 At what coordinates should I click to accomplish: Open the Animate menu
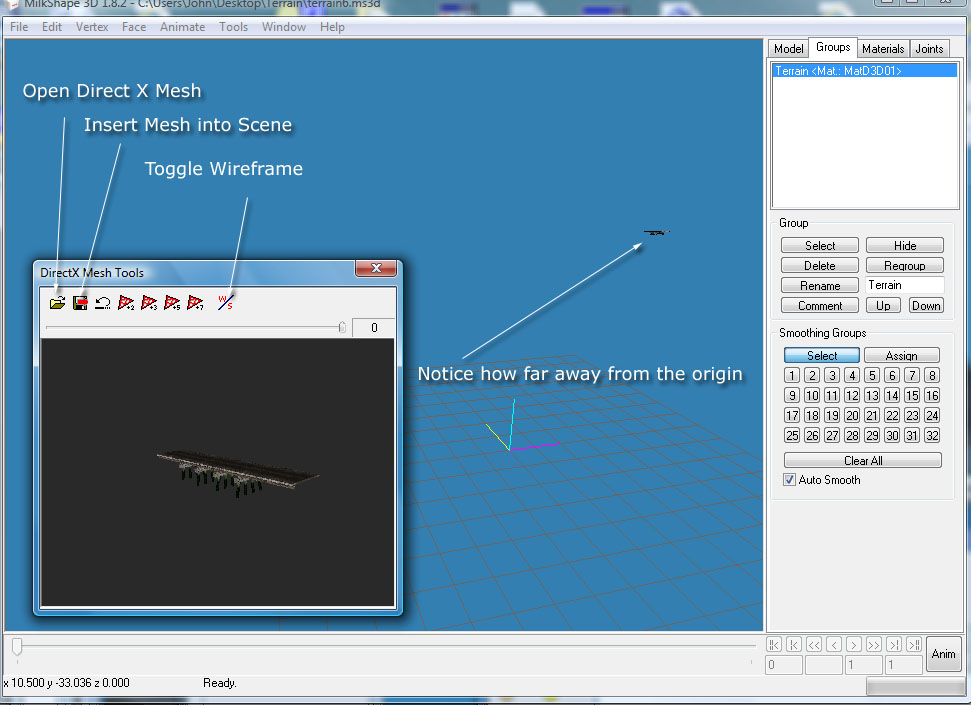(183, 27)
